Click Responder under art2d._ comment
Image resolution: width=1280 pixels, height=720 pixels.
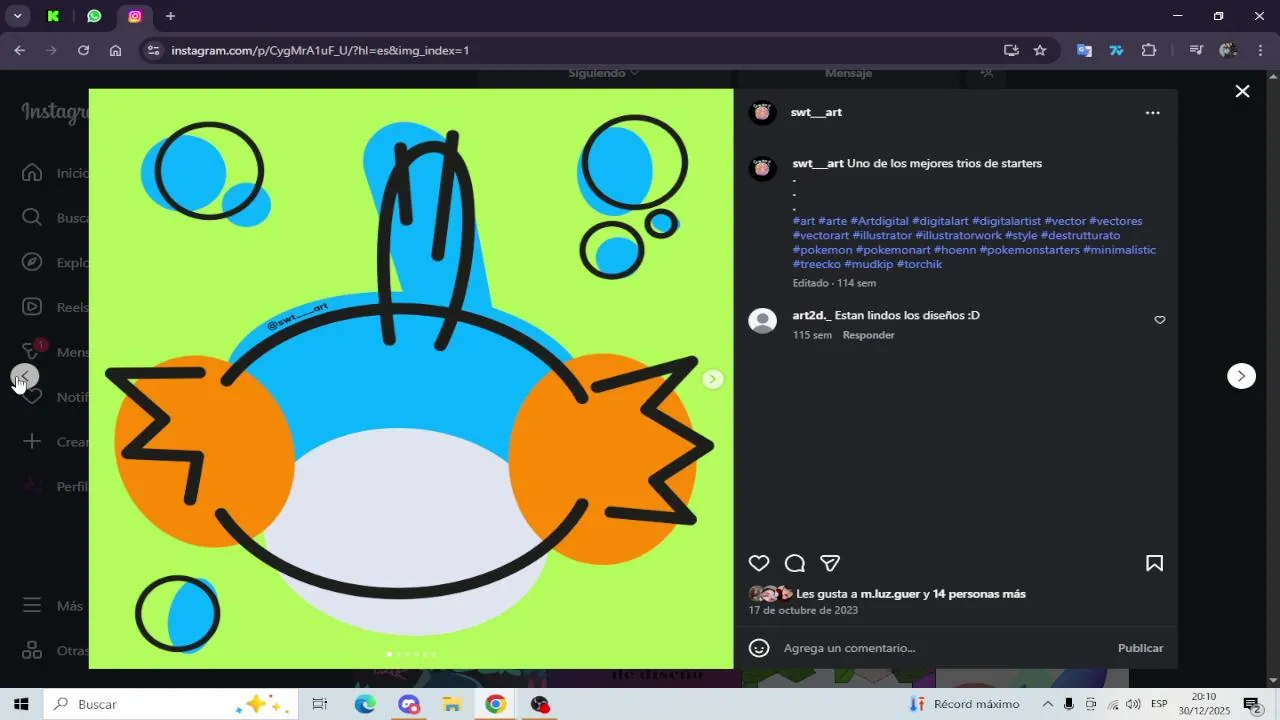pos(868,335)
